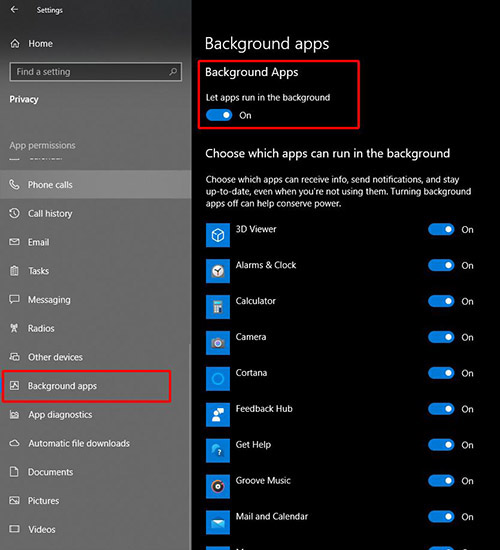Click the Other devices icon

click(x=14, y=357)
